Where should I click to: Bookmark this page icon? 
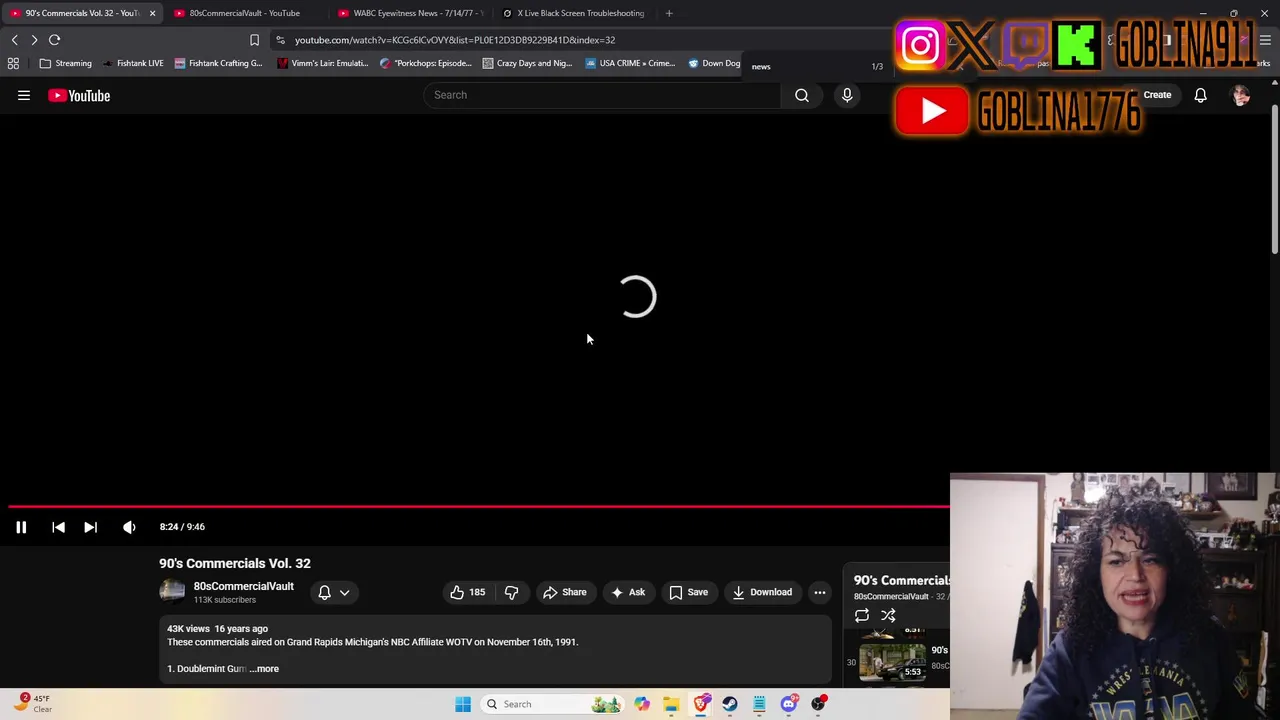[254, 40]
